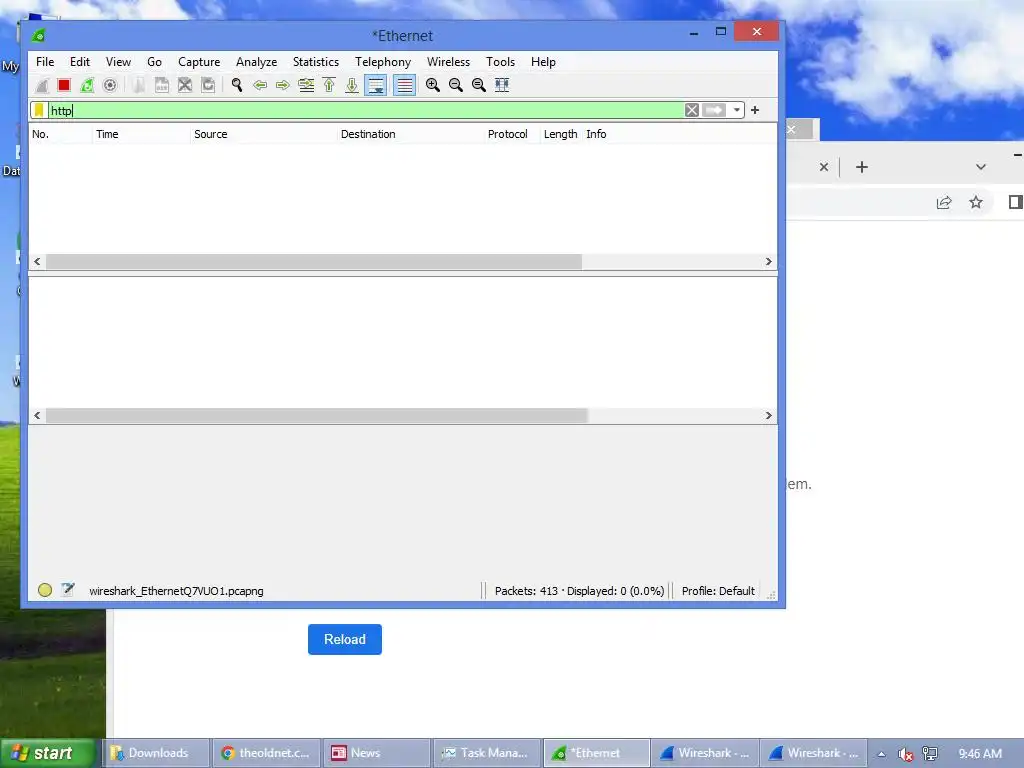Click the browser share page icon
This screenshot has height=768, width=1024.
944,202
